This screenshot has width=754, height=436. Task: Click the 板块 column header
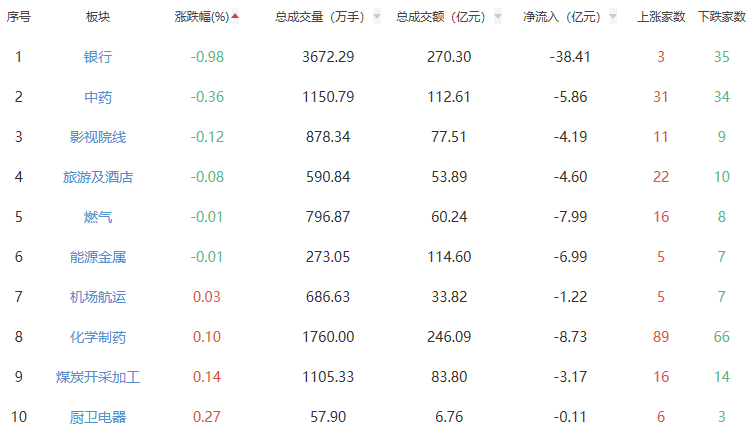[x=98, y=17]
